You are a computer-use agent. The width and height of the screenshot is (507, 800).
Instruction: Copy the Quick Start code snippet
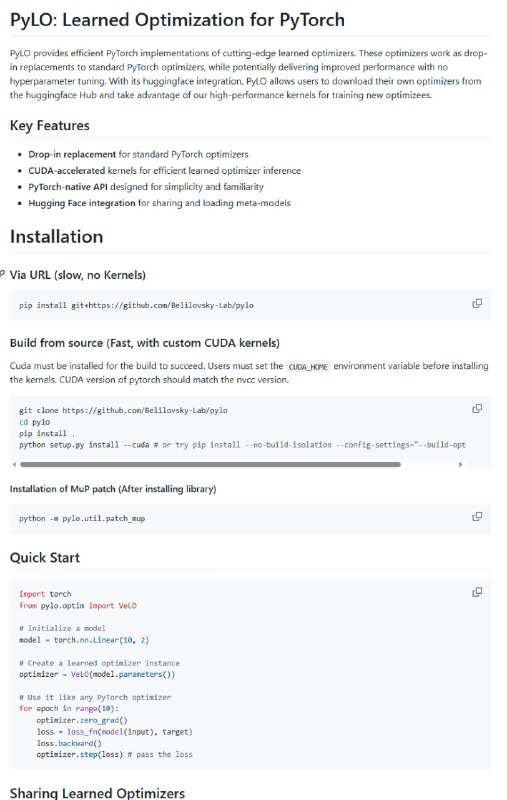[x=477, y=592]
